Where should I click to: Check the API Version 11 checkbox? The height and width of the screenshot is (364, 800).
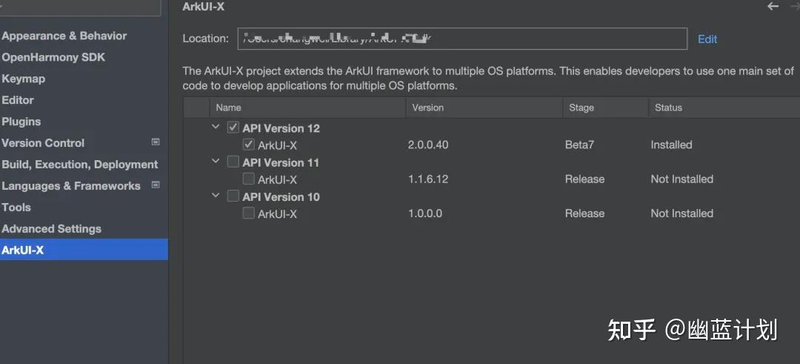[x=233, y=162]
